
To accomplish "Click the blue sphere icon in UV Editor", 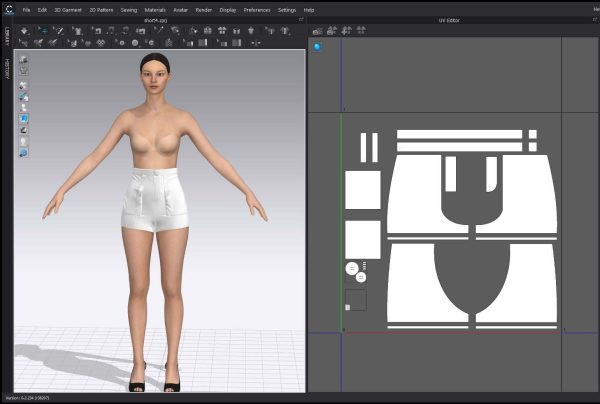I will [x=318, y=46].
